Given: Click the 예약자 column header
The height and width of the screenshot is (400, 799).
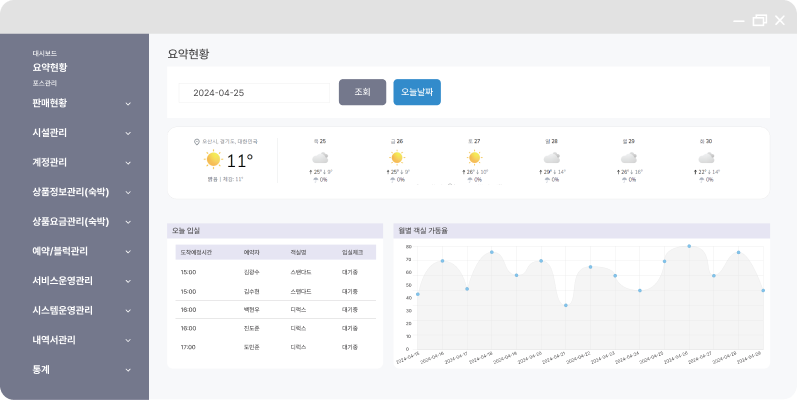Looking at the screenshot, I should pyautogui.click(x=252, y=252).
